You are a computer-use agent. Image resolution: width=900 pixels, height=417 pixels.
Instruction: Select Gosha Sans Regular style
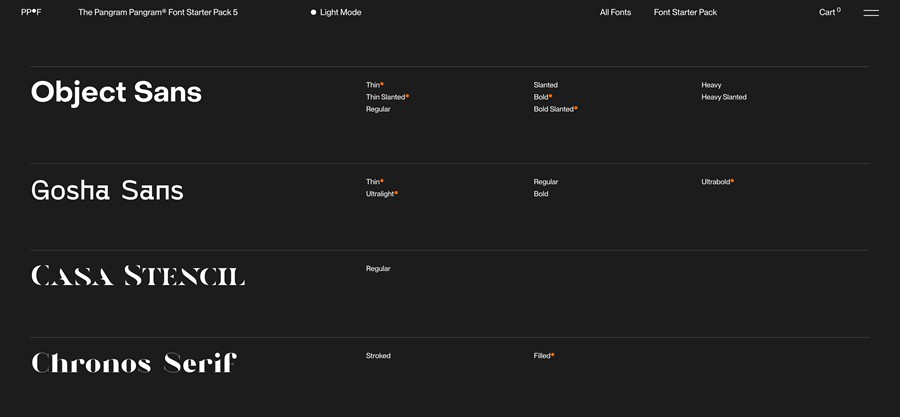tap(546, 182)
